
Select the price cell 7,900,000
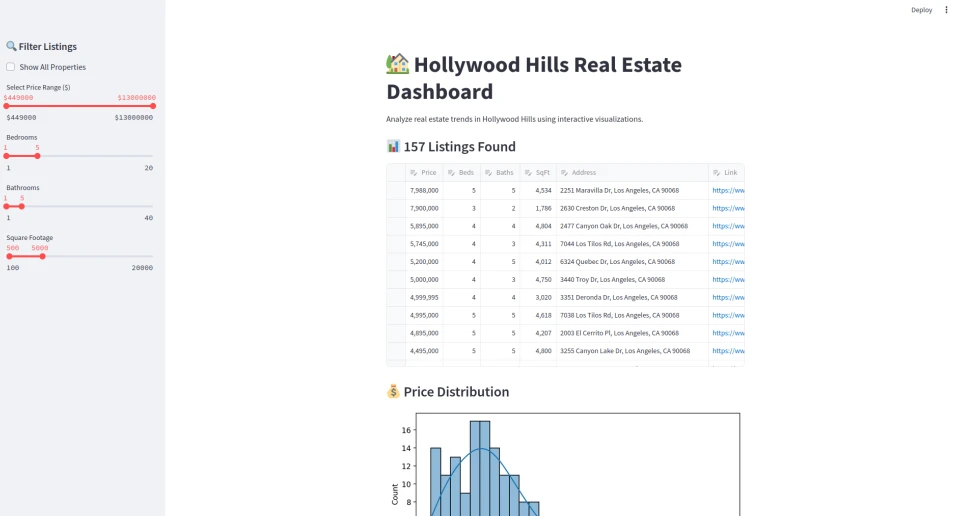point(424,208)
